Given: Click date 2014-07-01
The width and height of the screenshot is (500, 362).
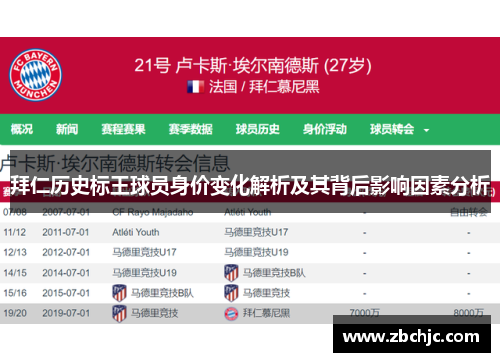Looking at the screenshot, I should (66, 273).
